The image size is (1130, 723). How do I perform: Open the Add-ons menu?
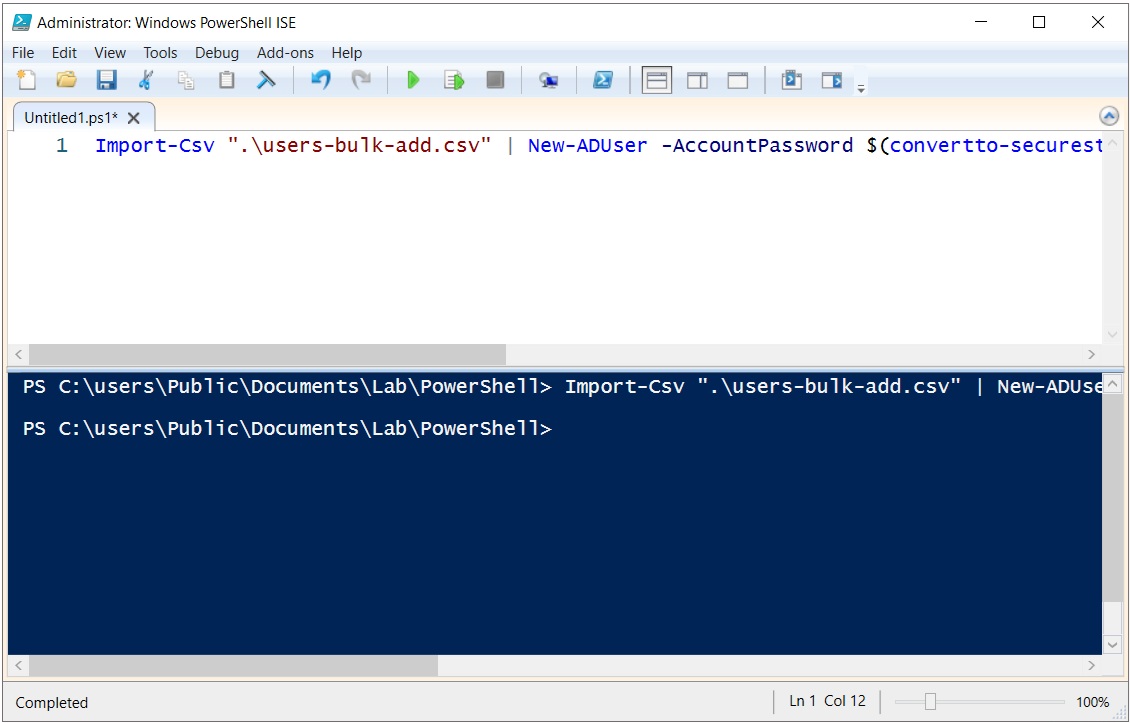coord(285,53)
